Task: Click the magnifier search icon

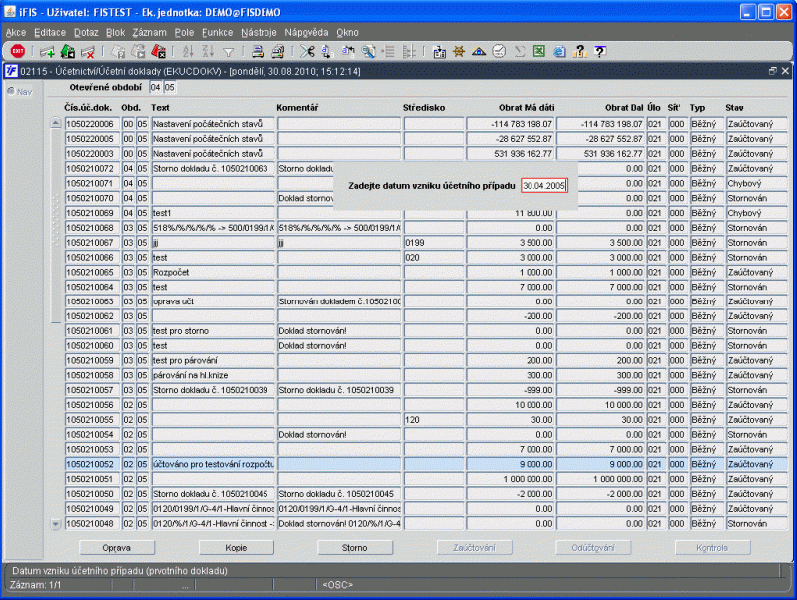Action: tap(368, 51)
